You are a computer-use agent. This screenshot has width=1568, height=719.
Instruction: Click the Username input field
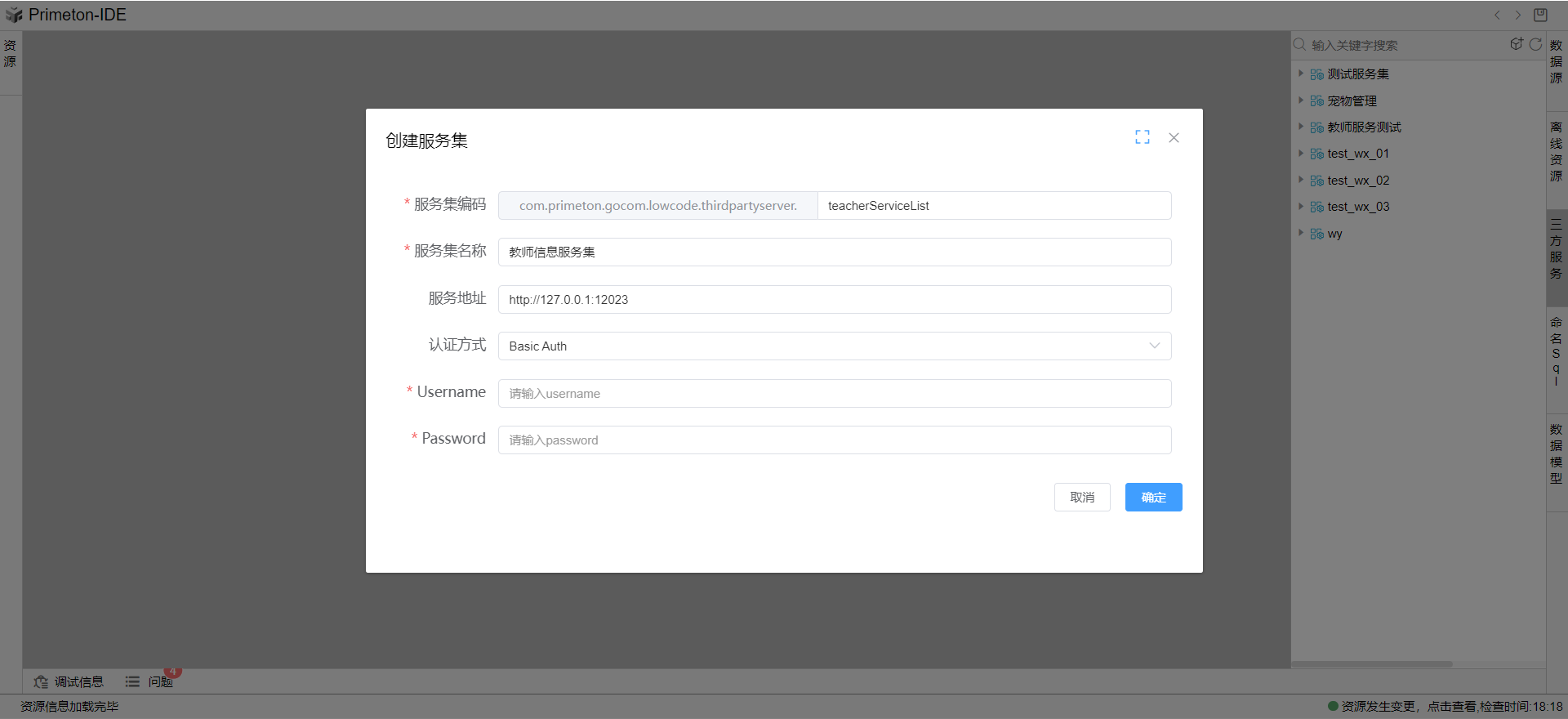coord(834,393)
